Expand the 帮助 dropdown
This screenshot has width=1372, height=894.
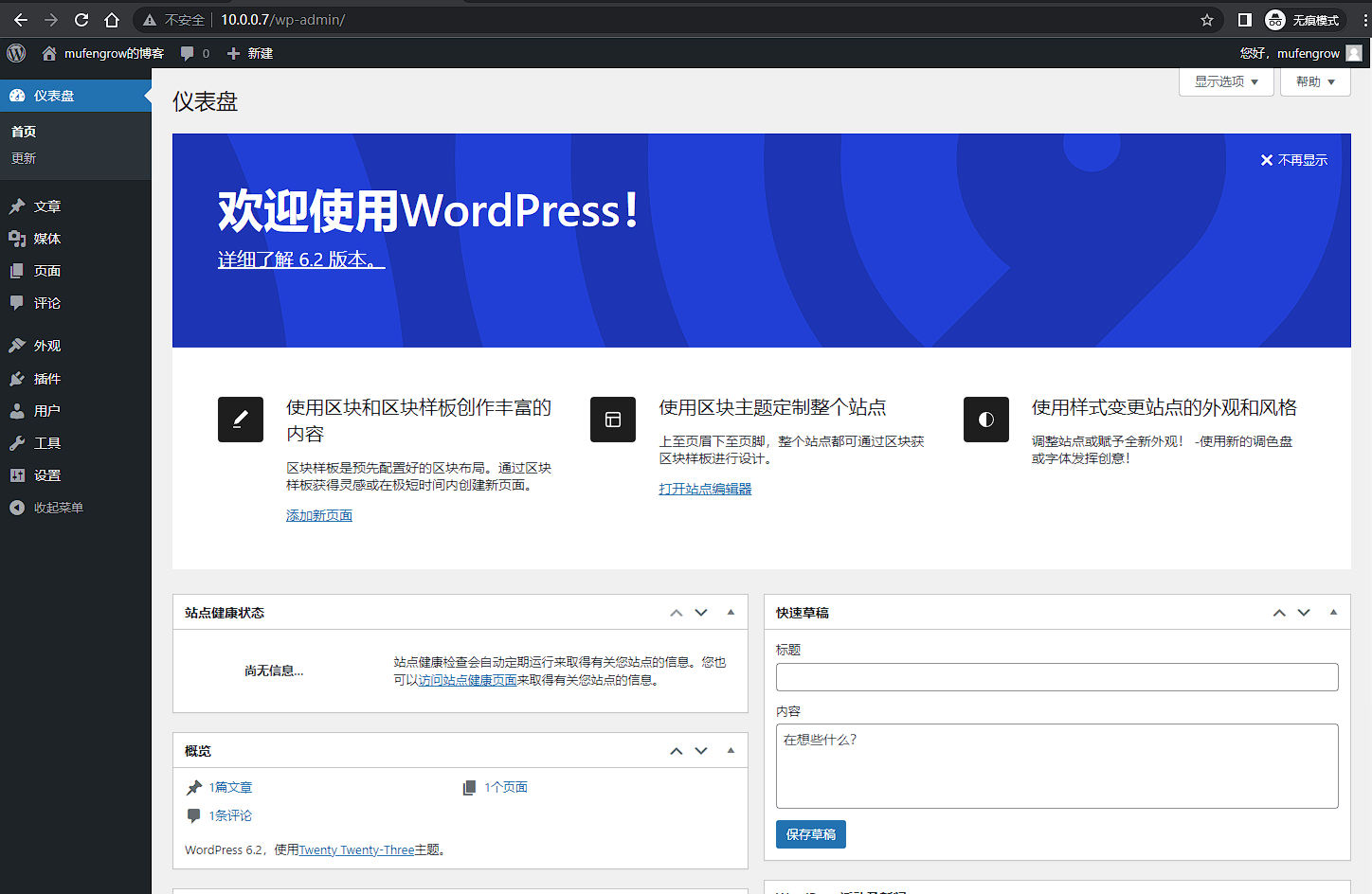tap(1315, 81)
